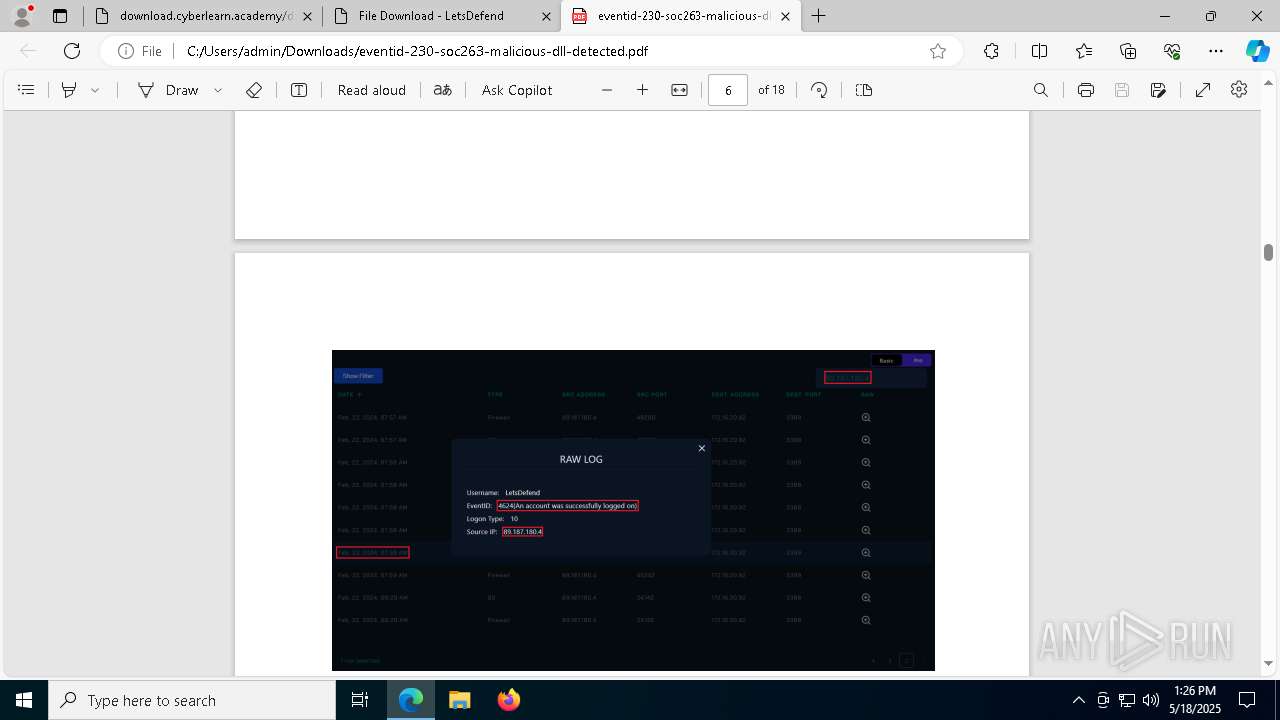Click the vertical scrollbar thumb
Viewport: 1280px width, 720px height.
1268,252
